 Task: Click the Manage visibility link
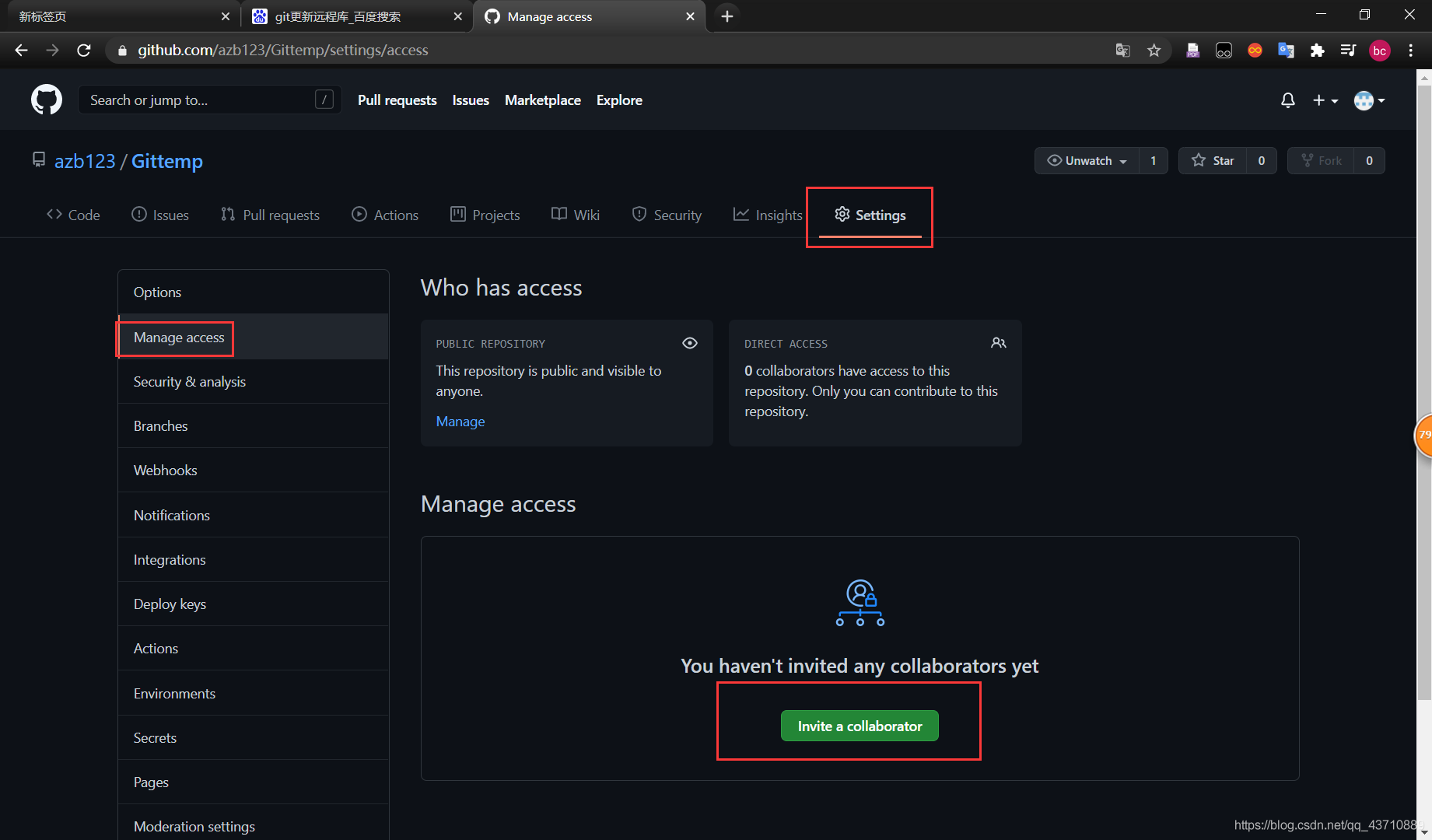pyautogui.click(x=460, y=422)
